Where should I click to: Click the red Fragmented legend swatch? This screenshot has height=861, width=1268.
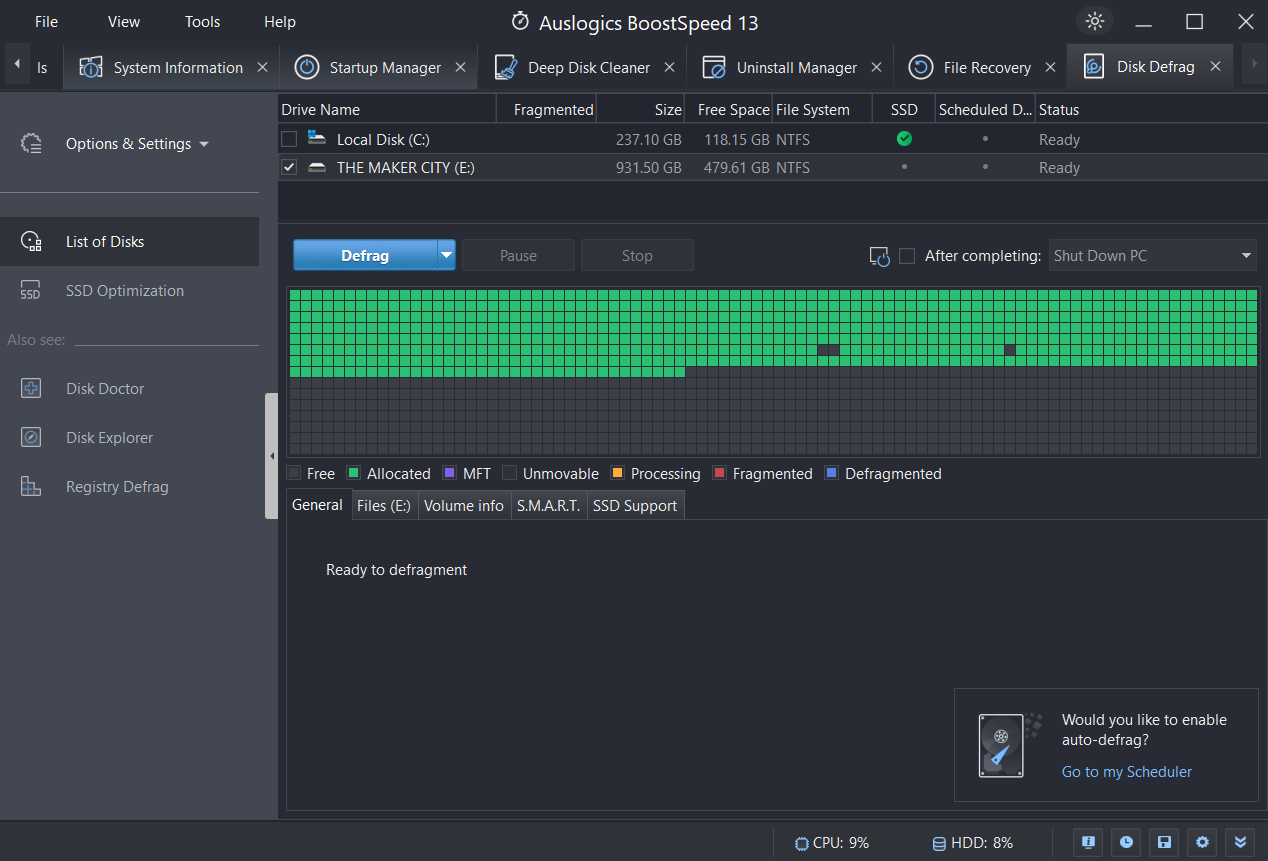719,473
